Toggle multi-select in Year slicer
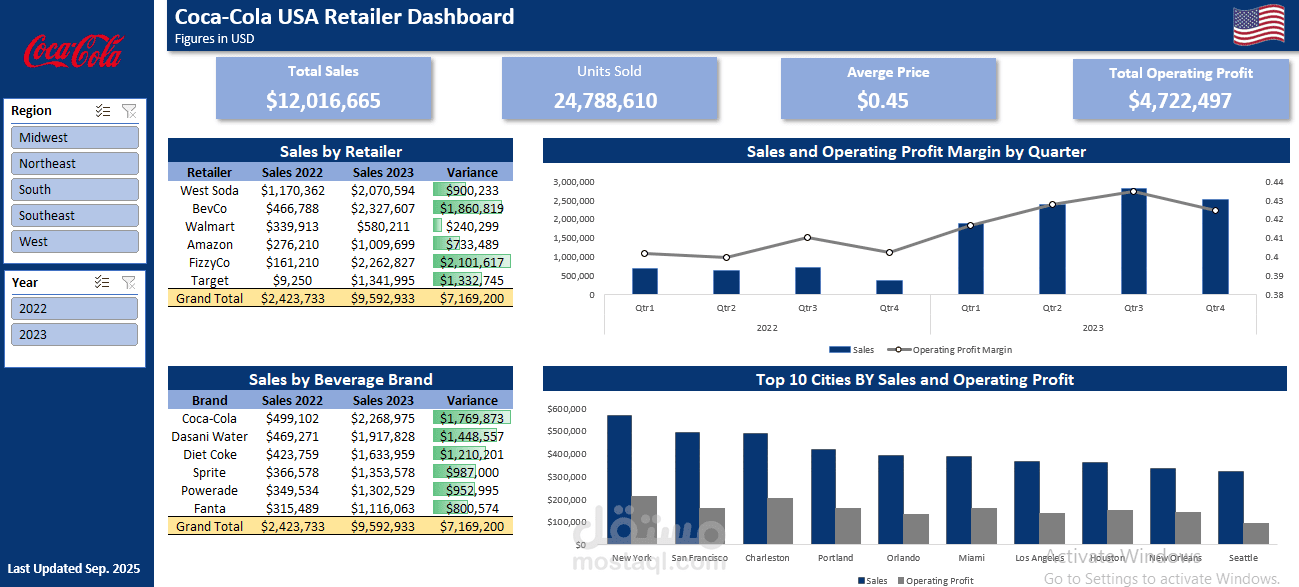 point(102,282)
